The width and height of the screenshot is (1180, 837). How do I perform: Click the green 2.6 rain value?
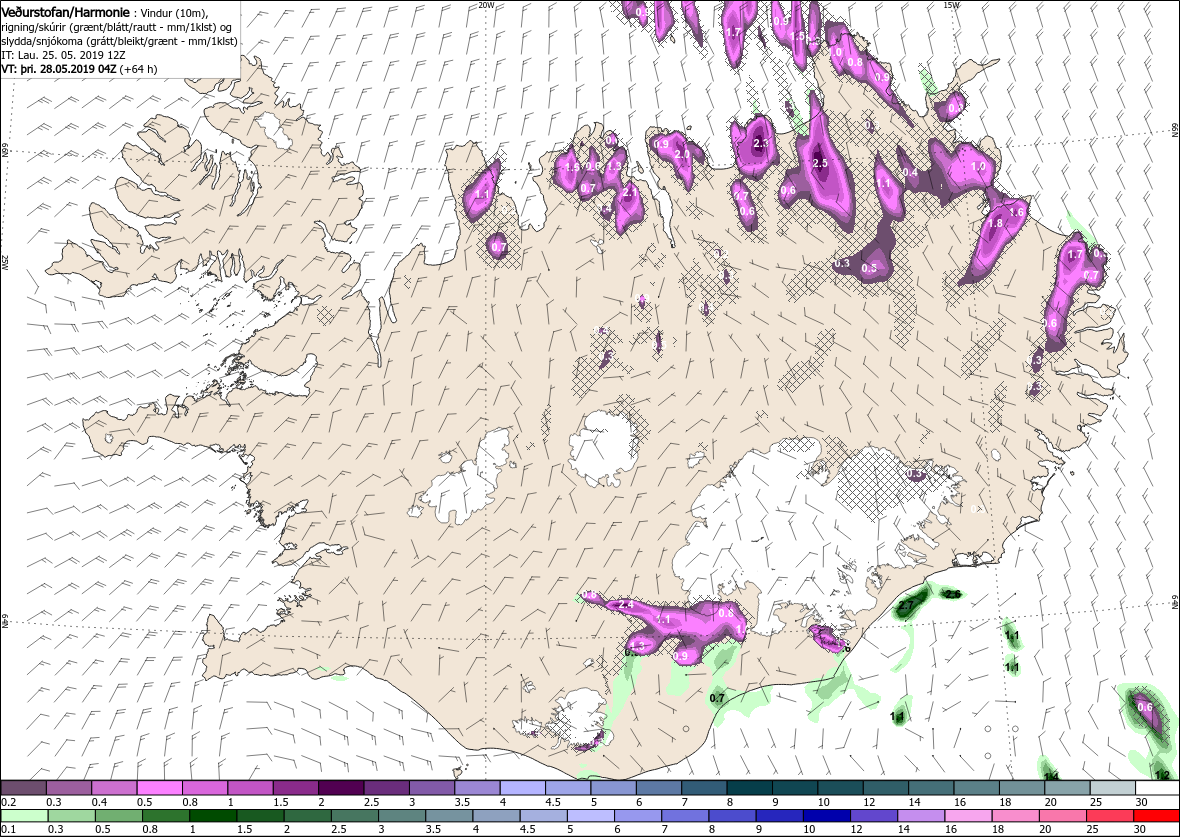pos(953,594)
